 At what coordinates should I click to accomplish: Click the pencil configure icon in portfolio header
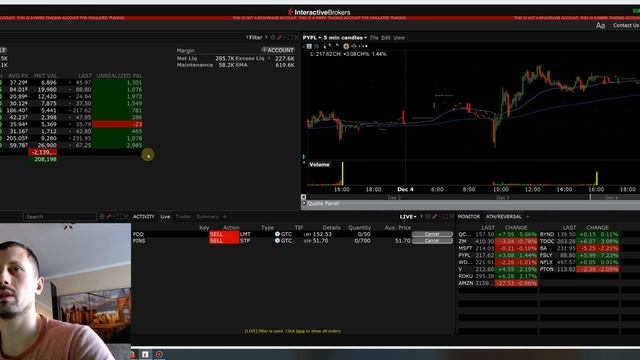(280, 38)
